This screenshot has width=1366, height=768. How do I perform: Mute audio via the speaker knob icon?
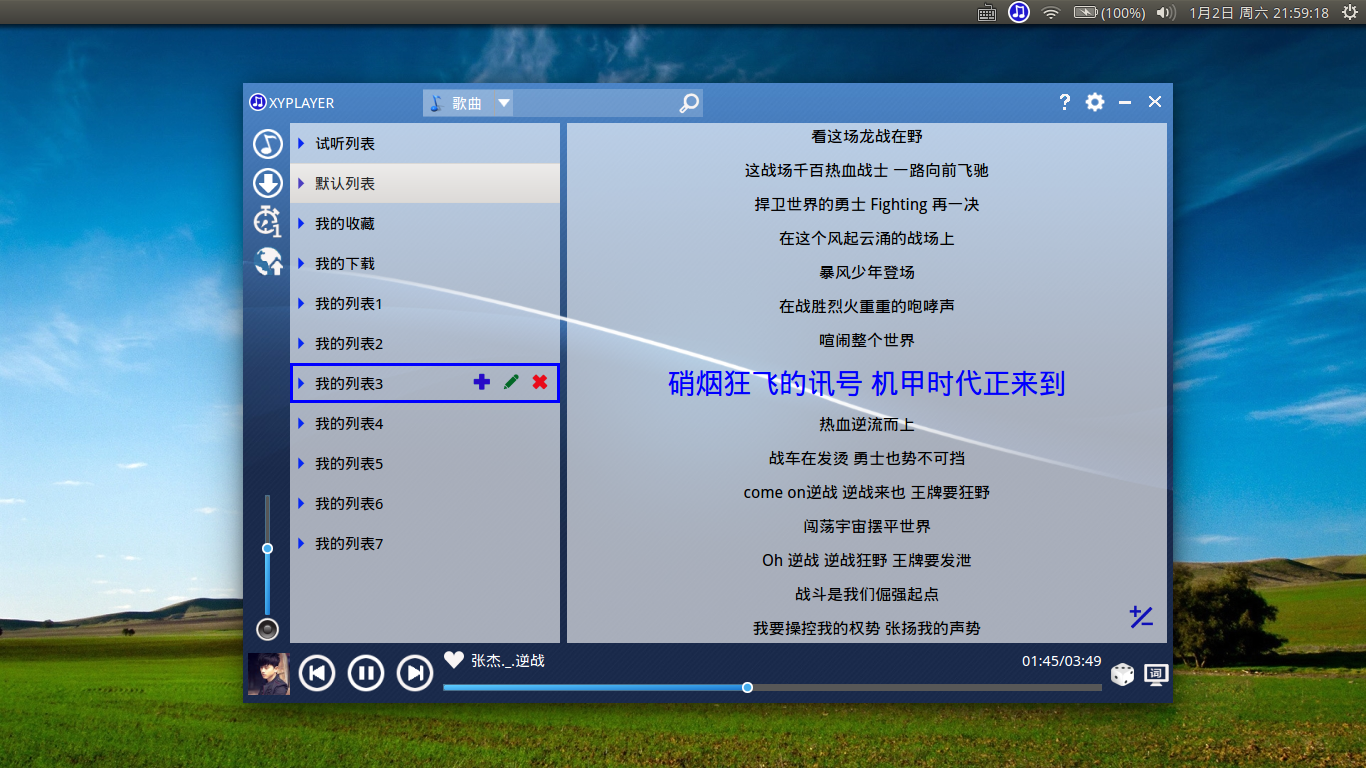pyautogui.click(x=267, y=629)
